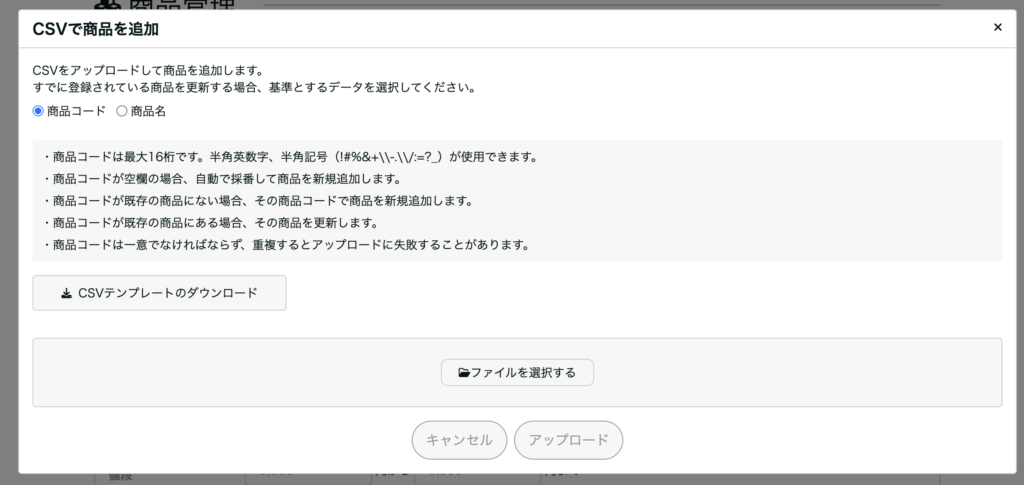This screenshot has height=485, width=1024.
Task: Click the download icon for CSV template
Action: [x=66, y=293]
